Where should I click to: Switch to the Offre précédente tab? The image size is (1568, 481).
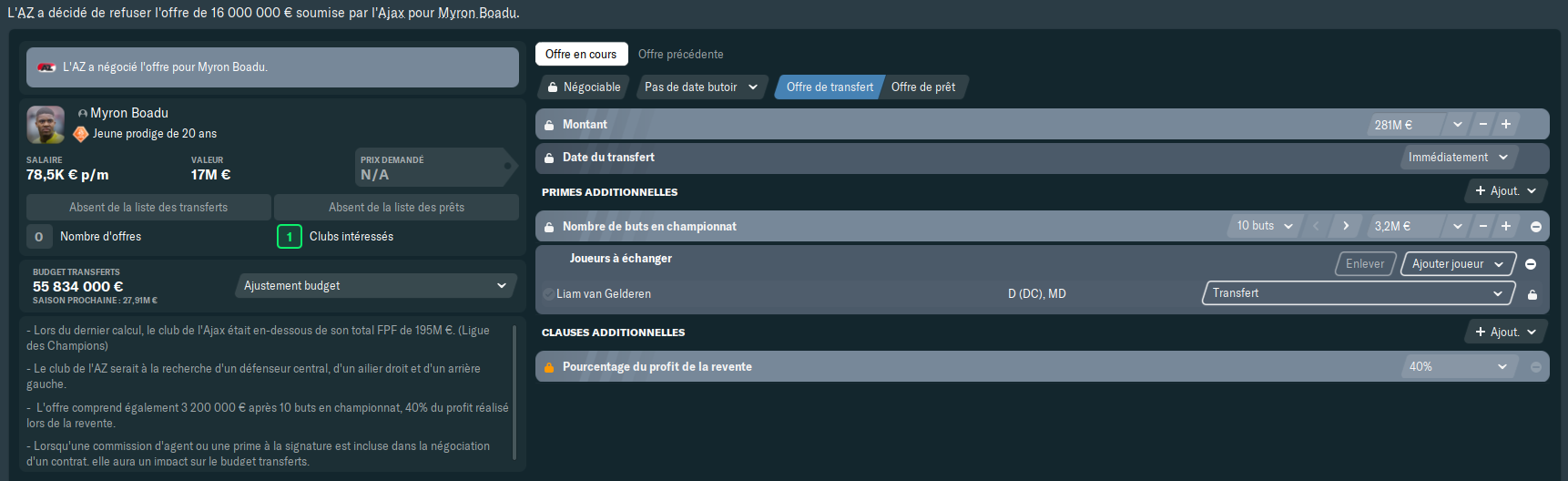pos(681,54)
